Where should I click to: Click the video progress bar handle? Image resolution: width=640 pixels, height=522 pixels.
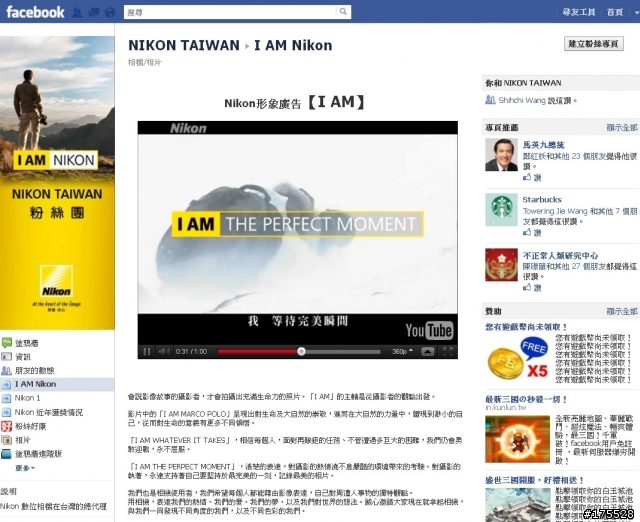pyautogui.click(x=301, y=351)
